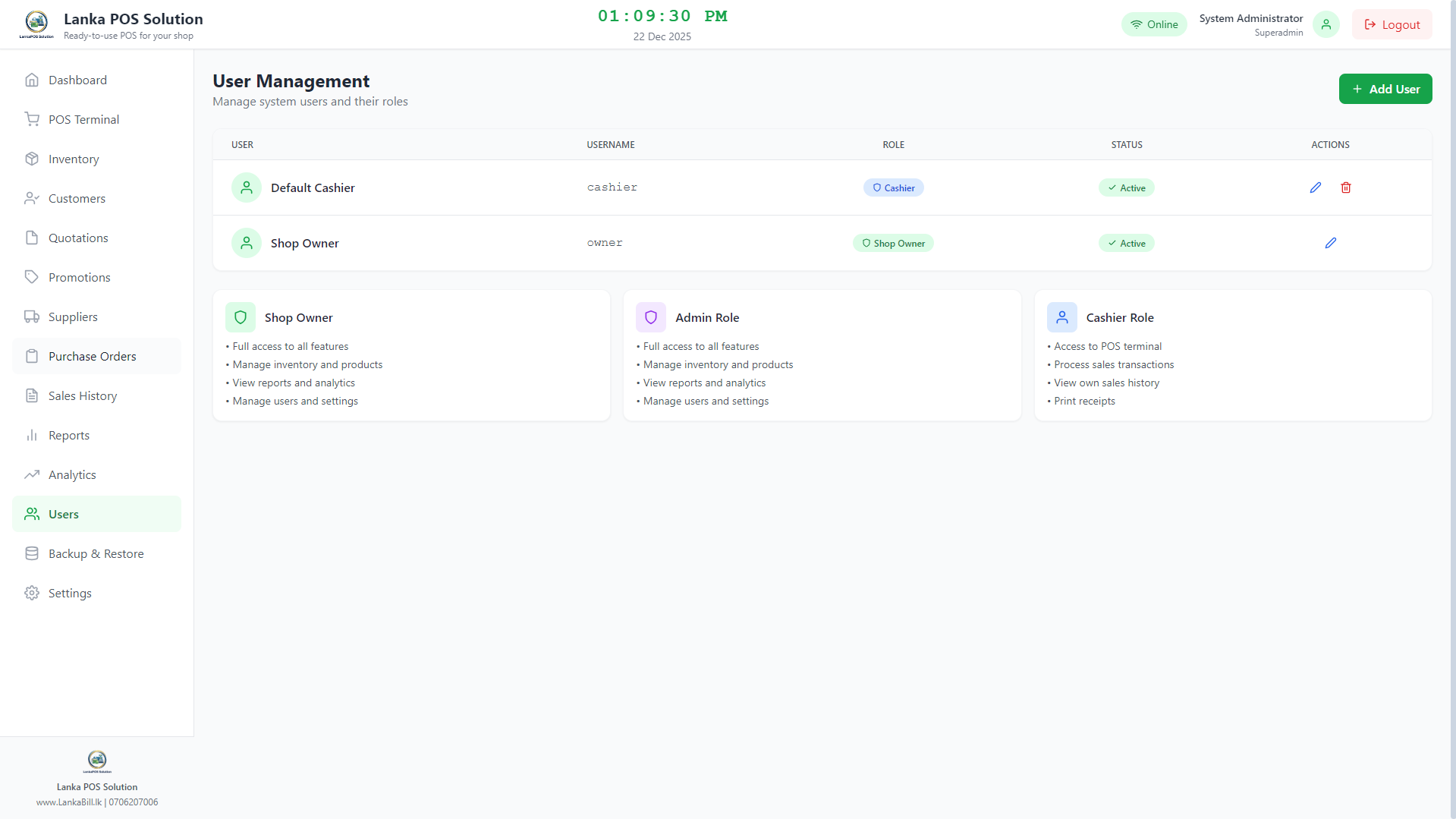Click the Settings gear icon
The width and height of the screenshot is (1456, 819).
[x=32, y=593]
